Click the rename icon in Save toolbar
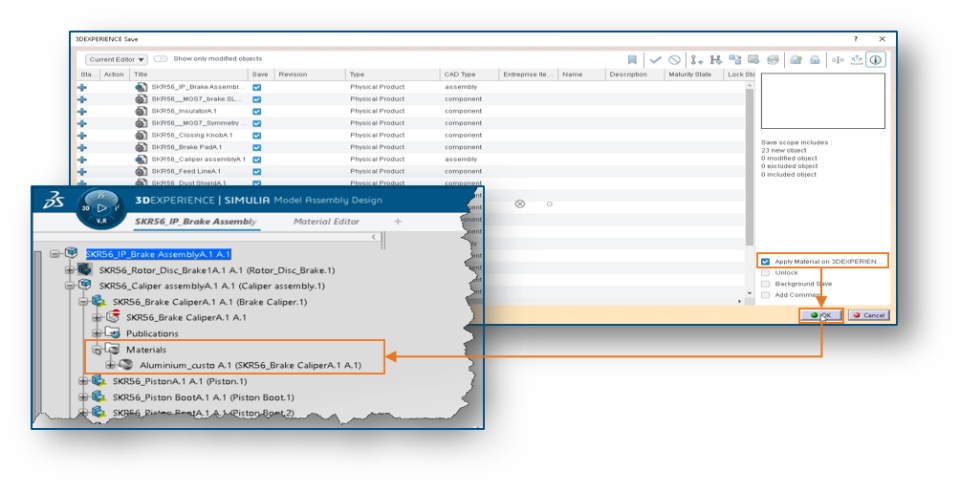Image resolution: width=960 pixels, height=492 pixels. coord(838,59)
